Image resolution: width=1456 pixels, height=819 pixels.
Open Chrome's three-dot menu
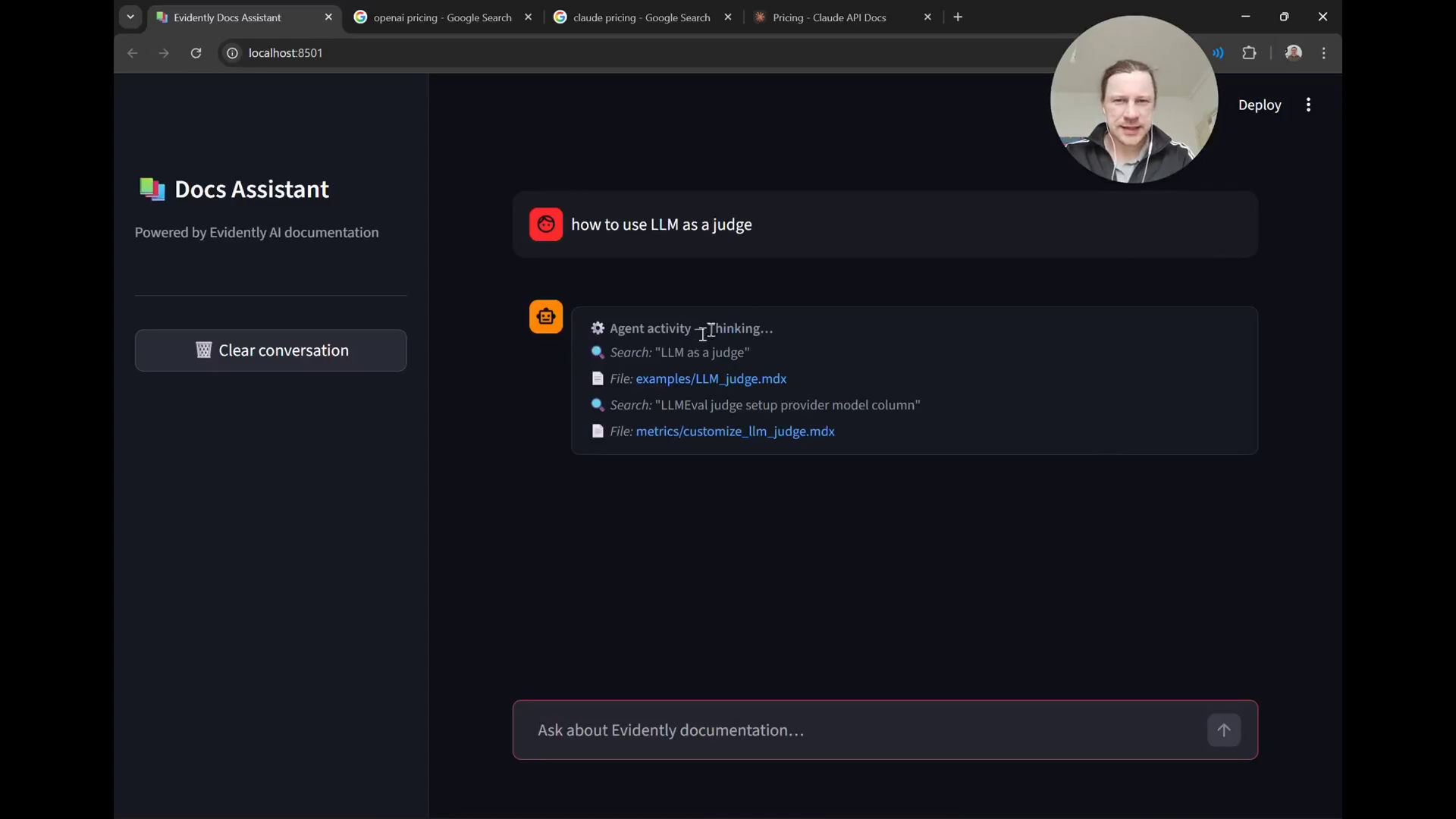[x=1324, y=53]
